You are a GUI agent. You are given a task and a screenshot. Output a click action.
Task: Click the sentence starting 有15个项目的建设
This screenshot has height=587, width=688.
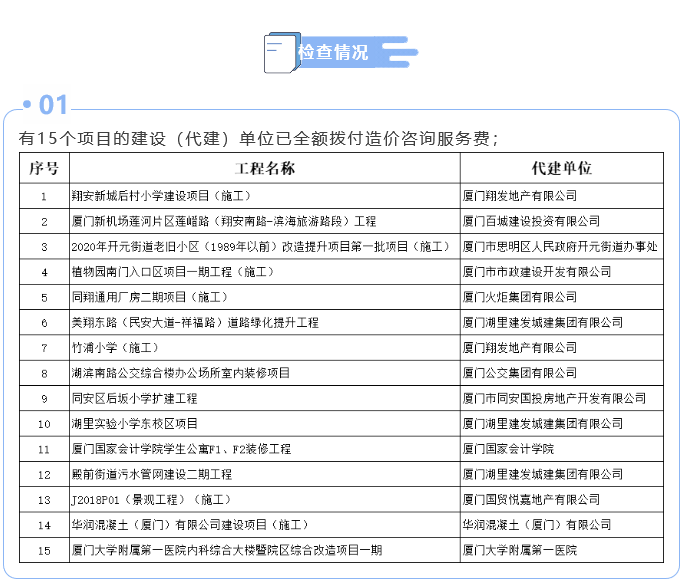click(258, 139)
